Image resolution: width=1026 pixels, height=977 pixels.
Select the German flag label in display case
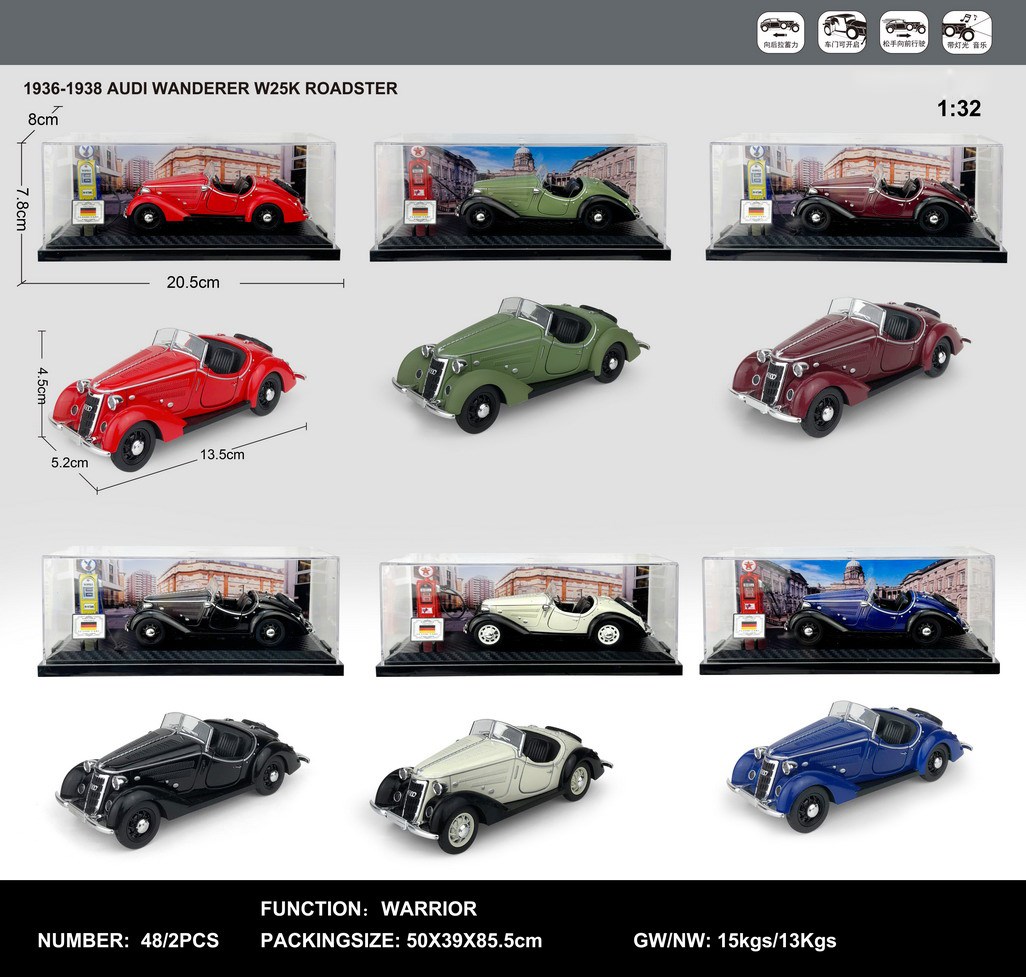pyautogui.click(x=90, y=212)
